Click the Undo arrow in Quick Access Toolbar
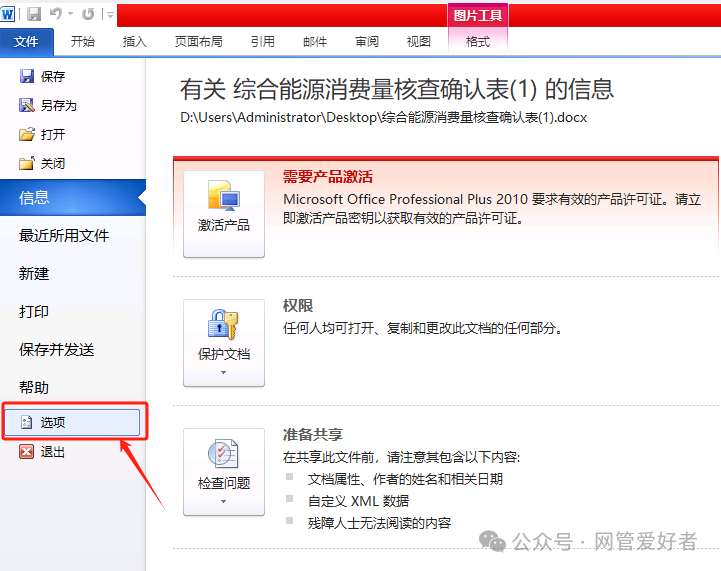721x571 pixels. pos(56,14)
